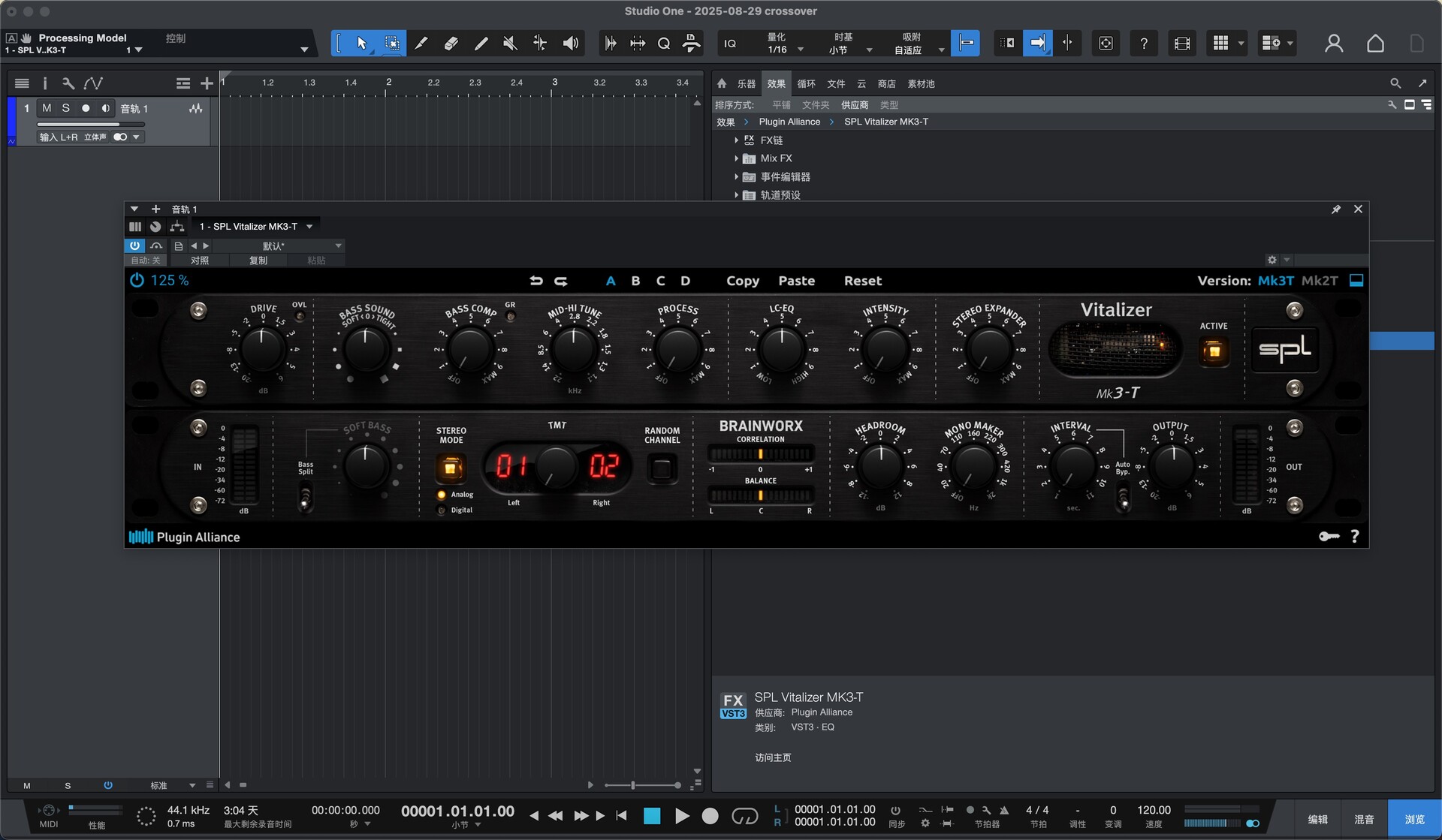The height and width of the screenshot is (840, 1442).
Task: Click the plugin Copy button
Action: coord(743,281)
